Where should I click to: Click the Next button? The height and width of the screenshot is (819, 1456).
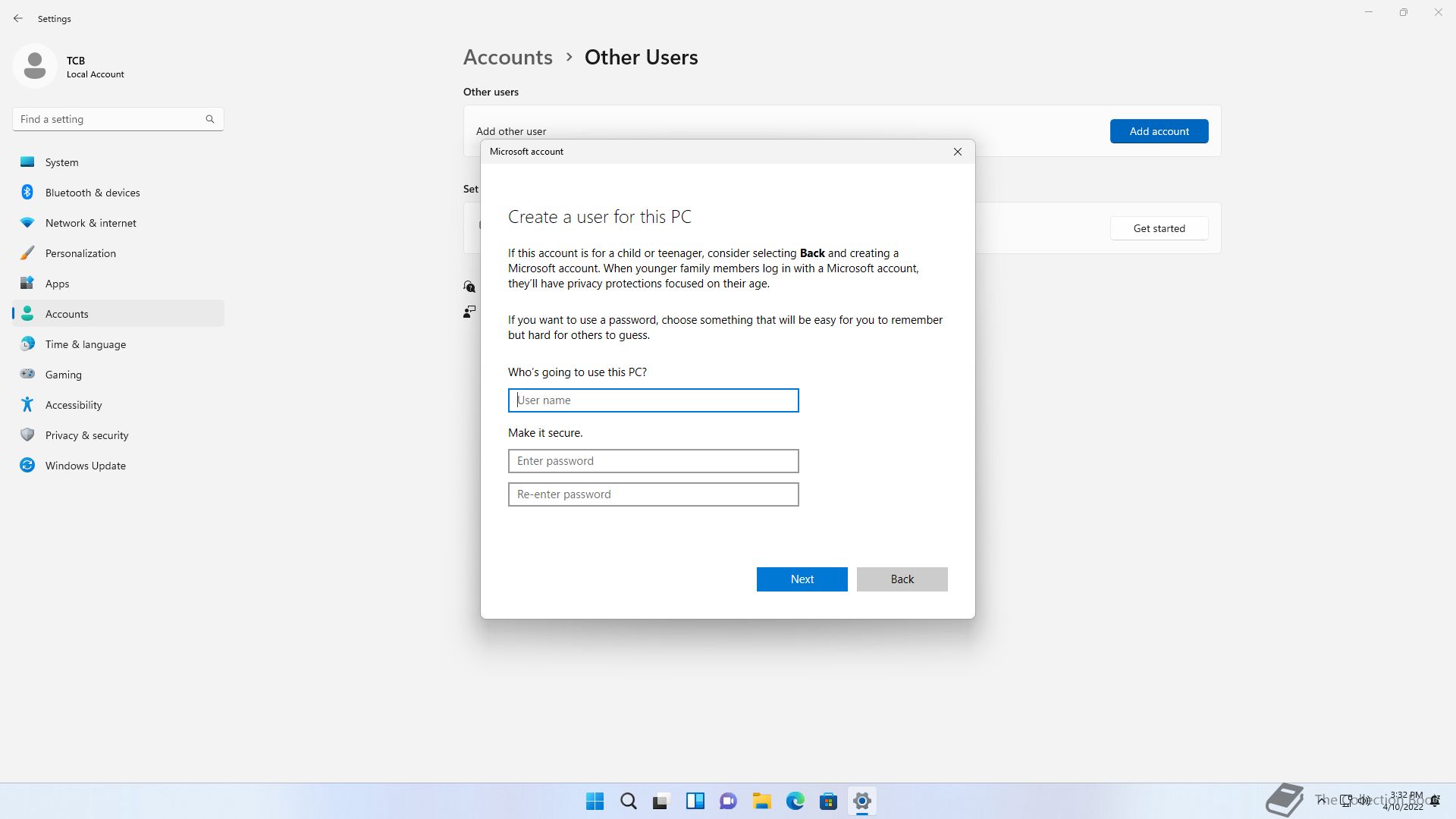point(802,579)
